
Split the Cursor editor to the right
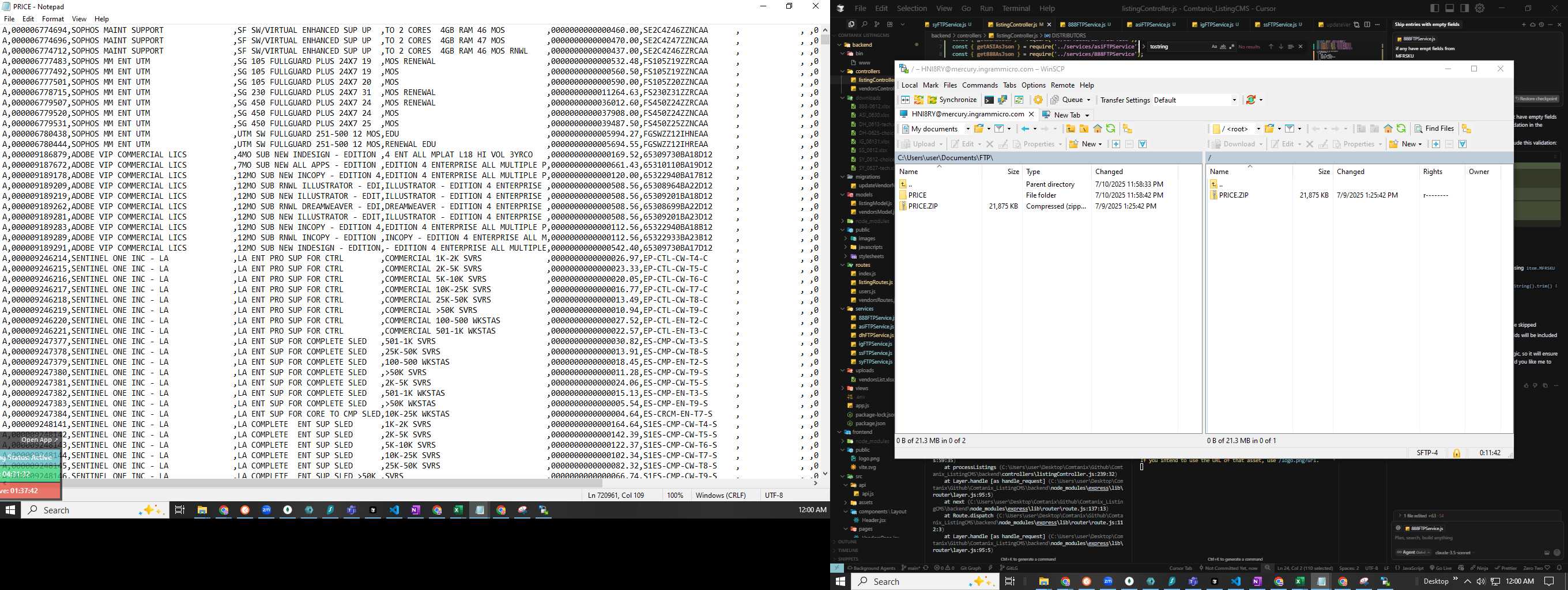click(1367, 24)
